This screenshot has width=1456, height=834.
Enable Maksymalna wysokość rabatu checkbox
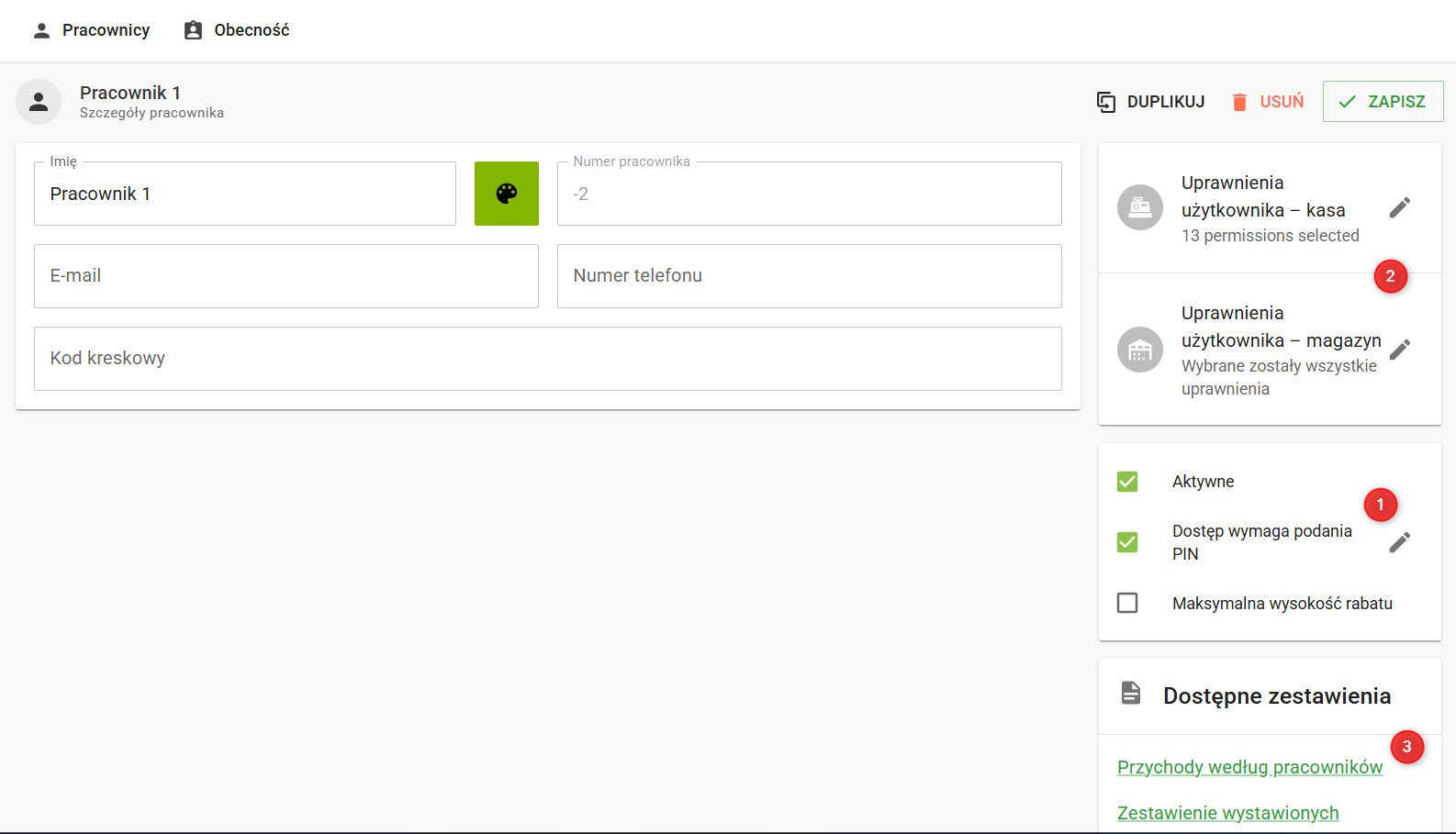pos(1127,603)
